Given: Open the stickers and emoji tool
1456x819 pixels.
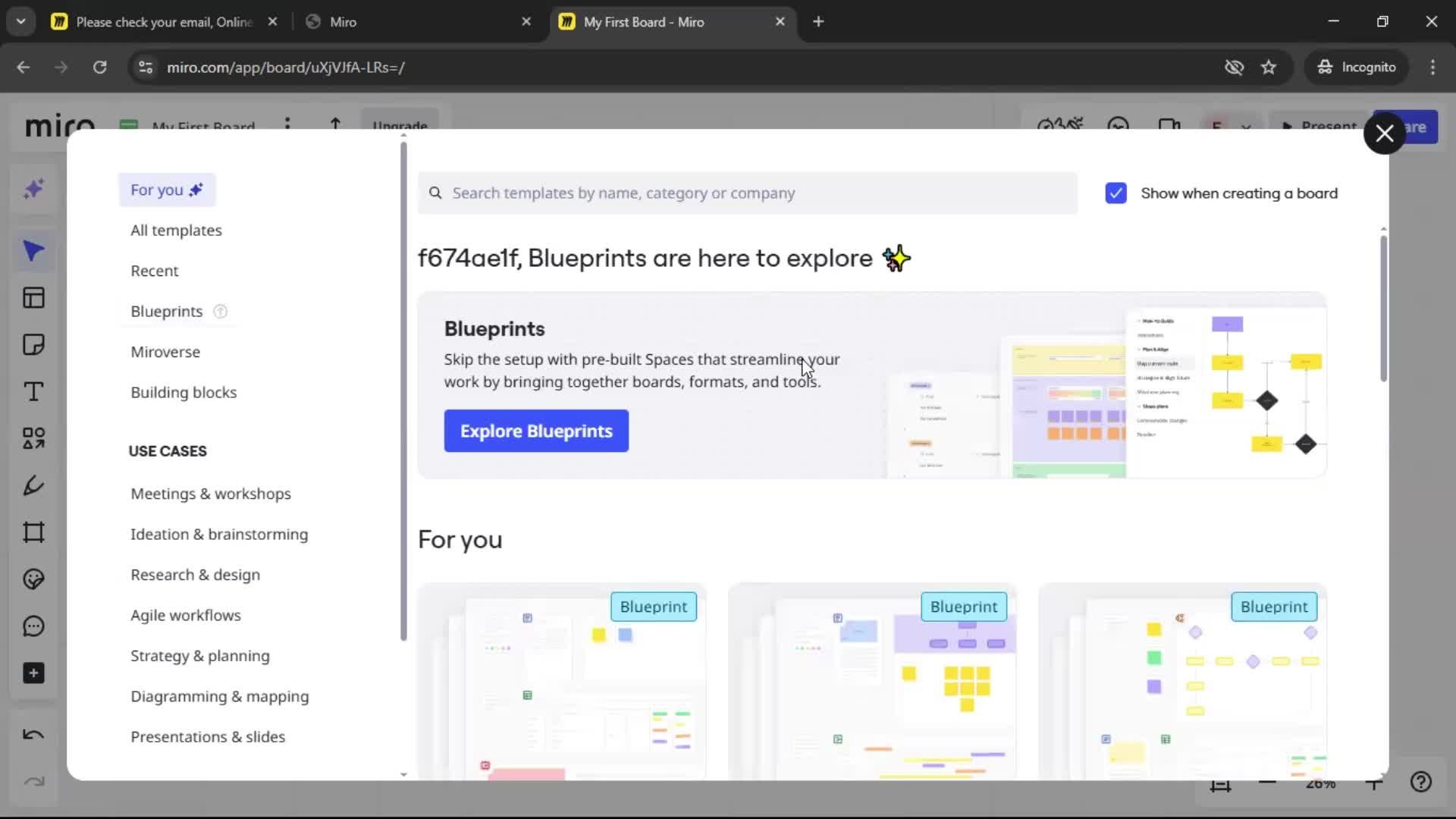Looking at the screenshot, I should click(x=33, y=579).
